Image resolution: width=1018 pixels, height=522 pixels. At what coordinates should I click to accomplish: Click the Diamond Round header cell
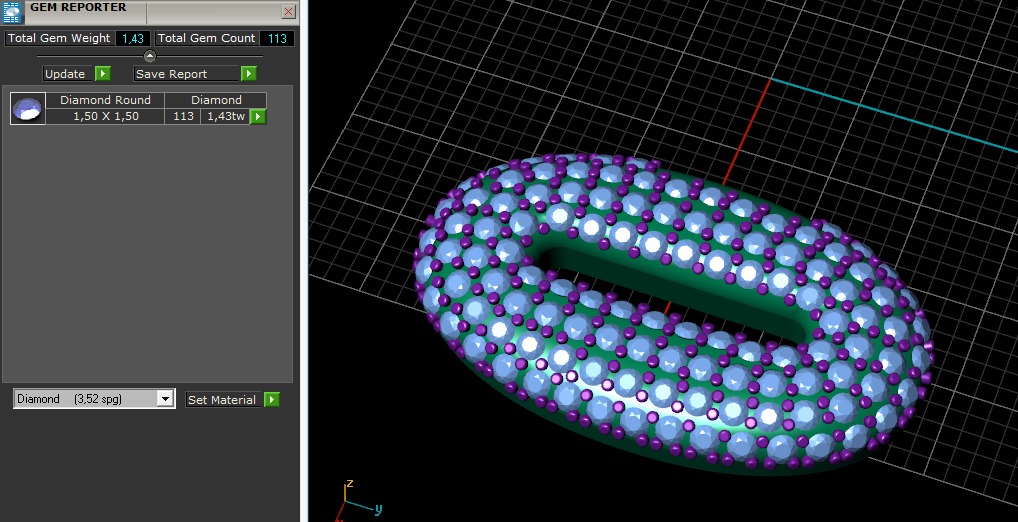tap(105, 100)
